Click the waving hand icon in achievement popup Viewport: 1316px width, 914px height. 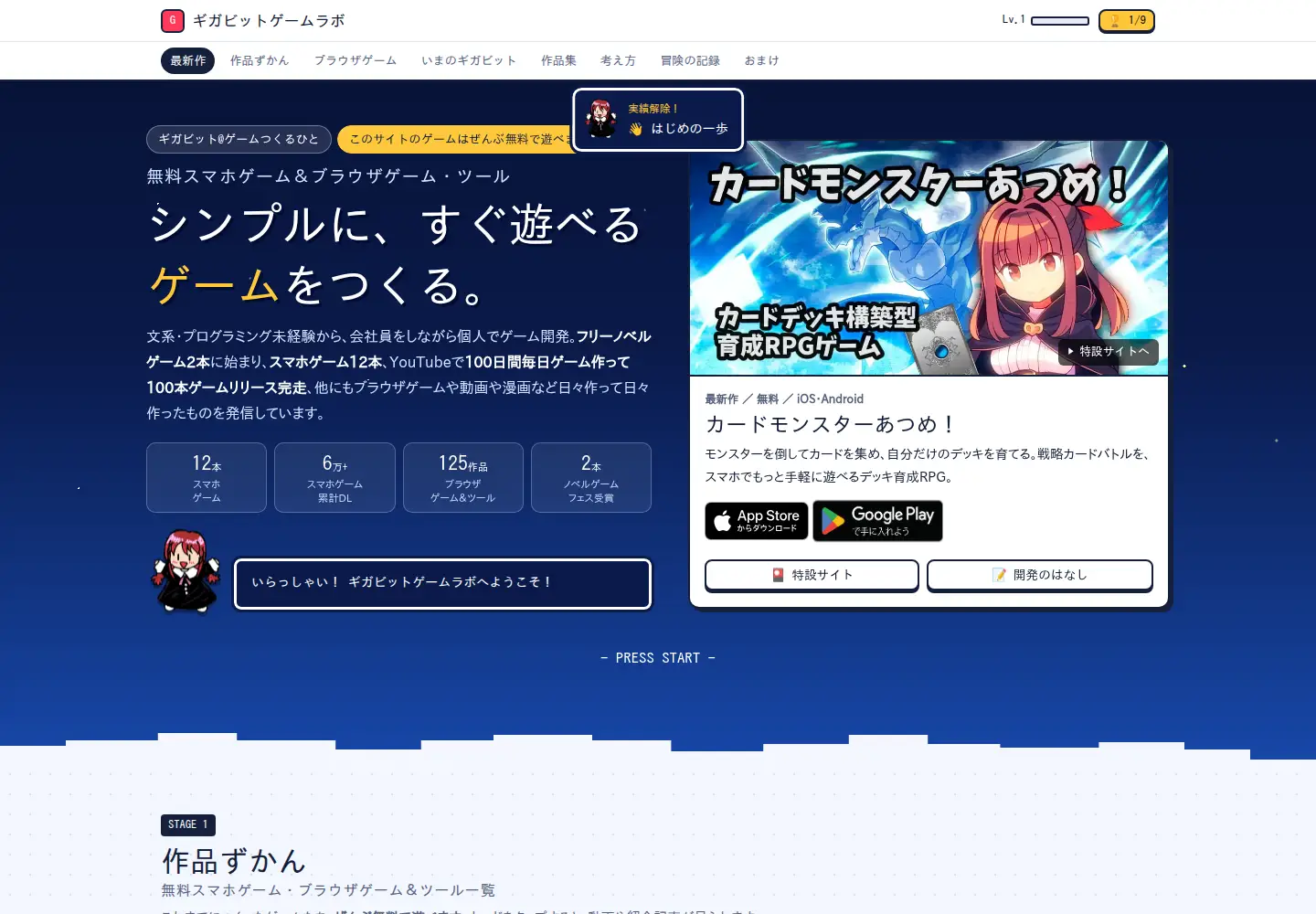[636, 129]
